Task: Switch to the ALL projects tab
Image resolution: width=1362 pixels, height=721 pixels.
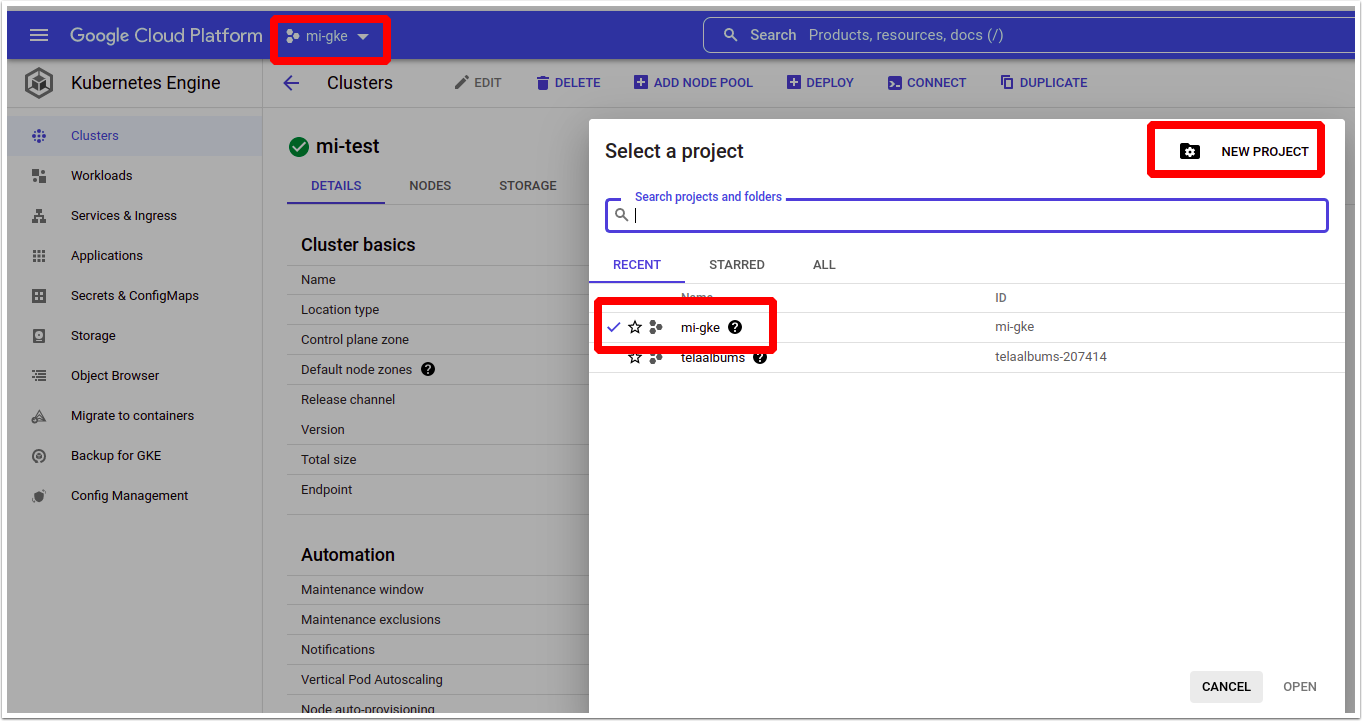Action: [x=823, y=265]
